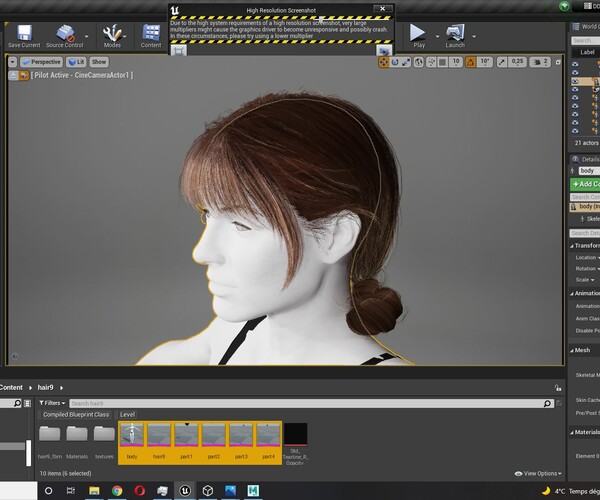Click the Search hair9 input field
Screen dimensions: 600x500
306,403
